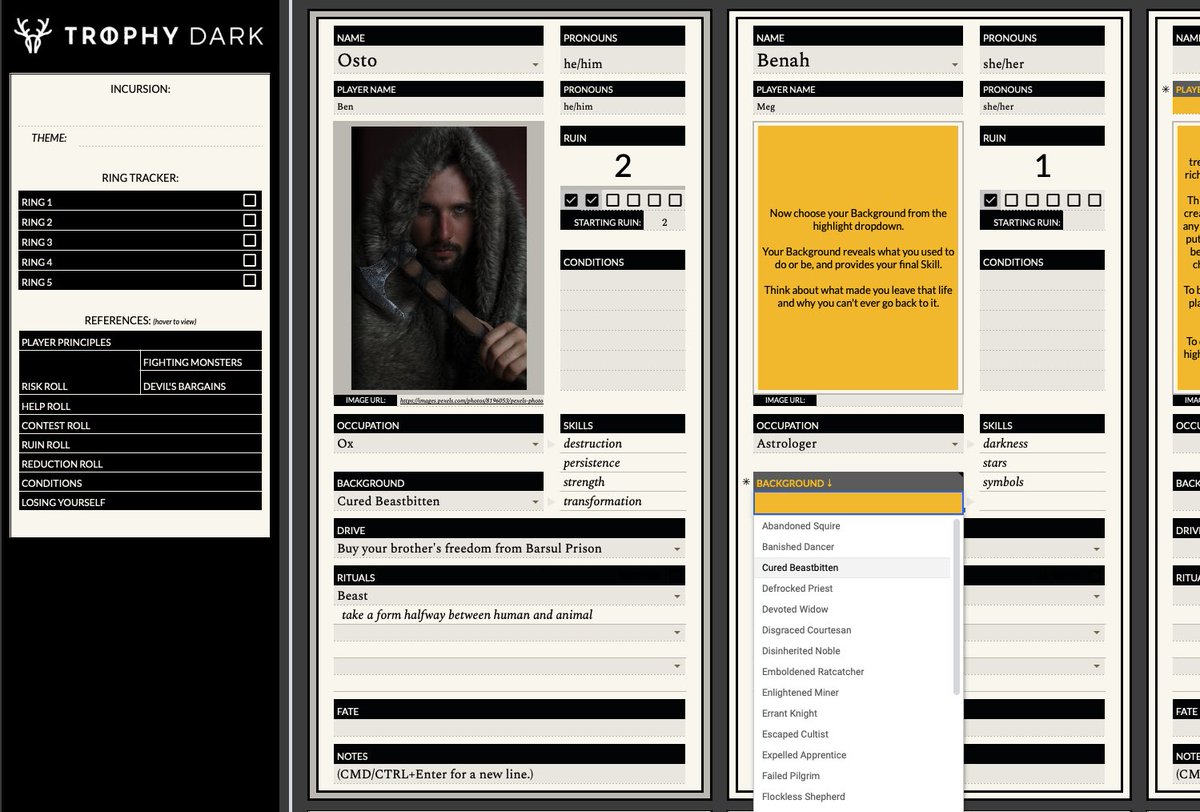This screenshot has height=812, width=1200.
Task: Click the Theme input field
Action: click(169, 138)
